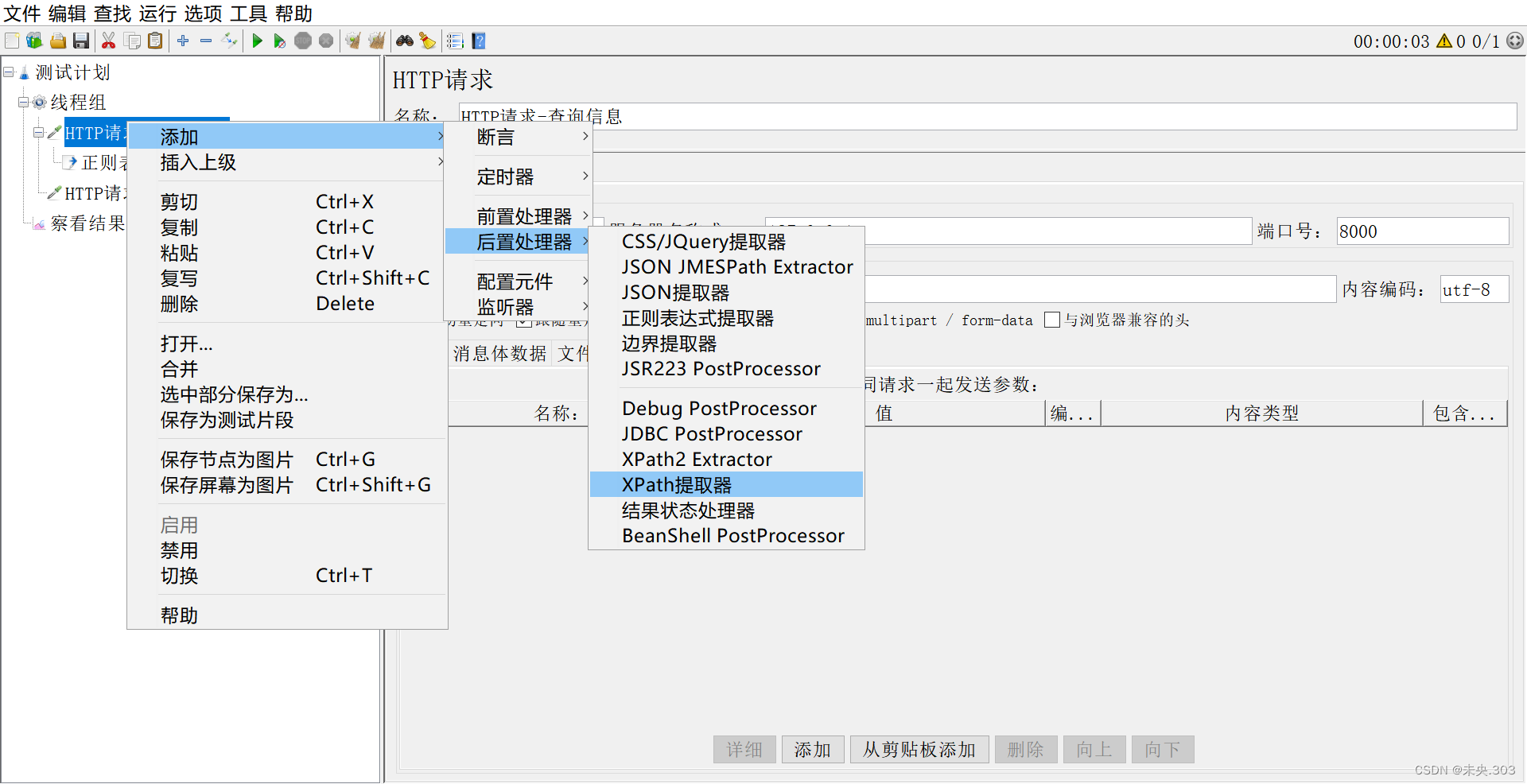Collapse the 测试计划 tree node

click(x=9, y=72)
